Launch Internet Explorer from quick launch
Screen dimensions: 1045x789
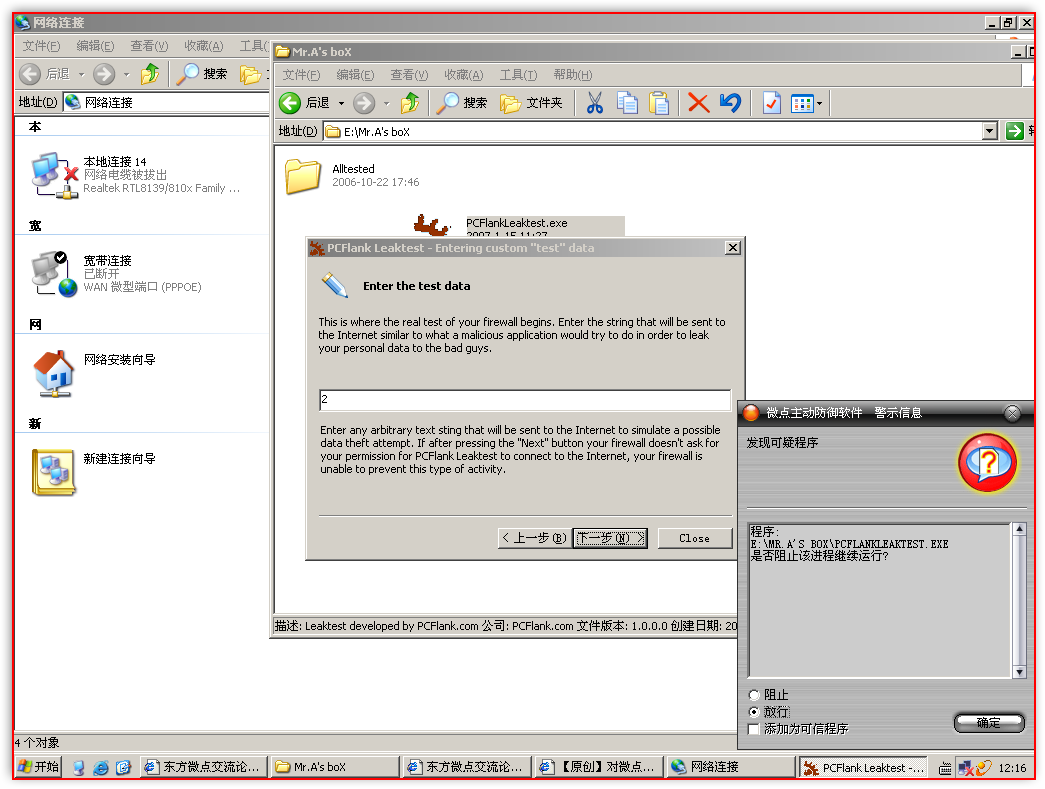pyautogui.click(x=101, y=768)
